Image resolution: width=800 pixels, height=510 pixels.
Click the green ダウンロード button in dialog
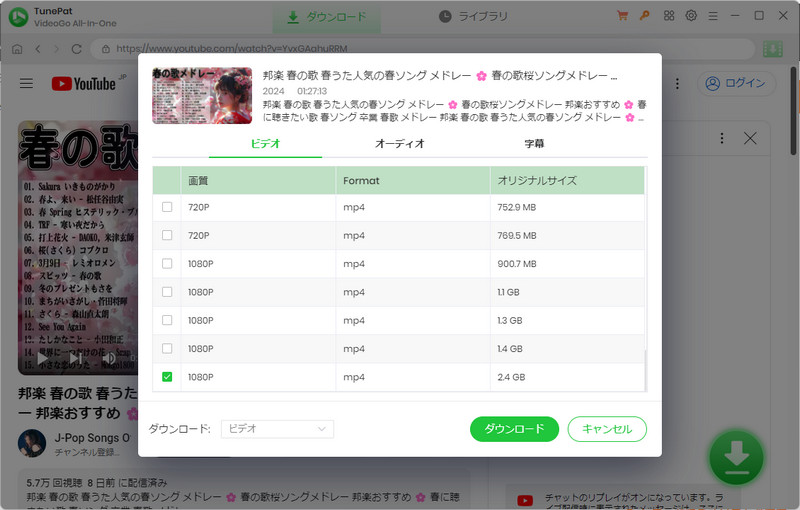pyautogui.click(x=514, y=429)
